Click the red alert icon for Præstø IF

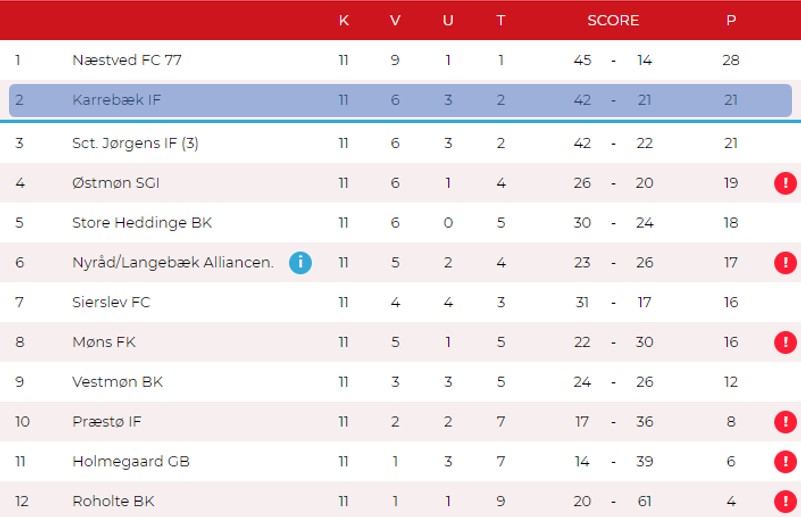tap(784, 422)
